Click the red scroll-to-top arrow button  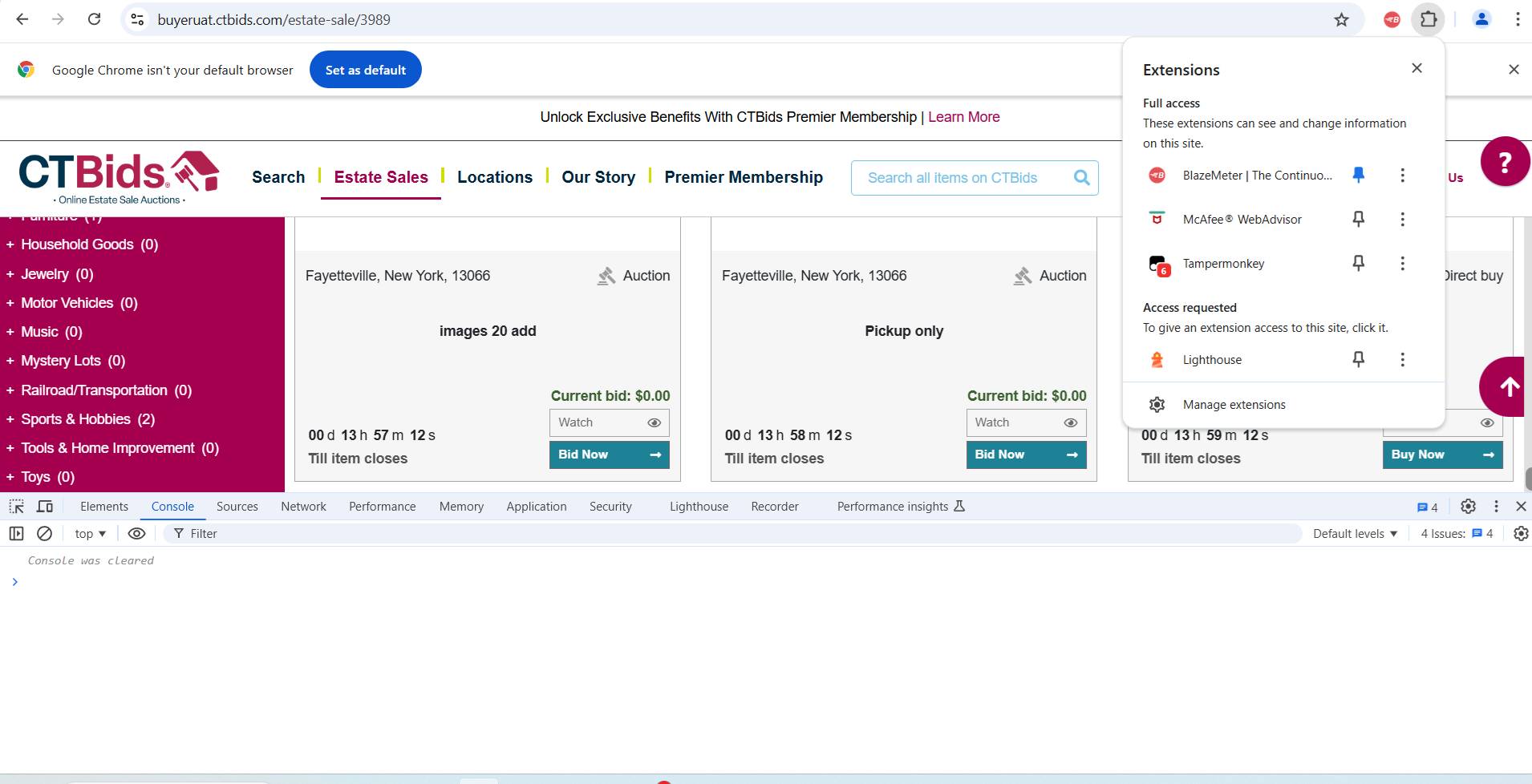(x=1508, y=387)
